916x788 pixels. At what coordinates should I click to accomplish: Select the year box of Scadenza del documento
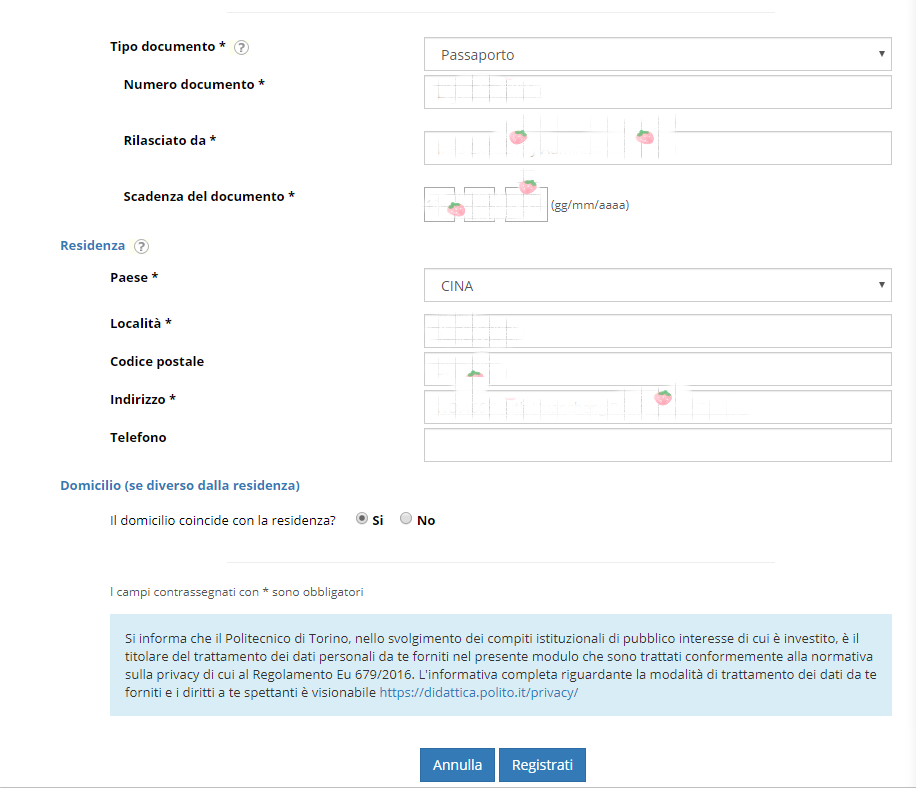[x=526, y=205]
